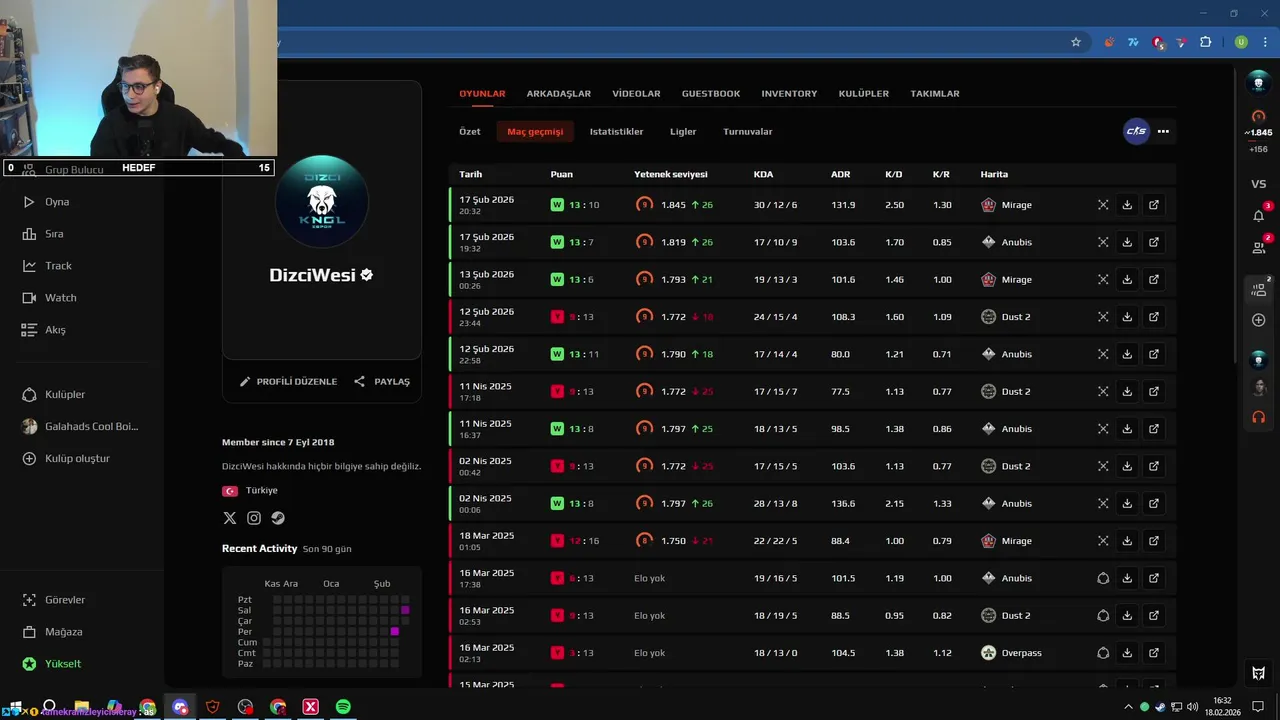
Task: Open Spotify from the Windows taskbar
Action: pyautogui.click(x=343, y=707)
